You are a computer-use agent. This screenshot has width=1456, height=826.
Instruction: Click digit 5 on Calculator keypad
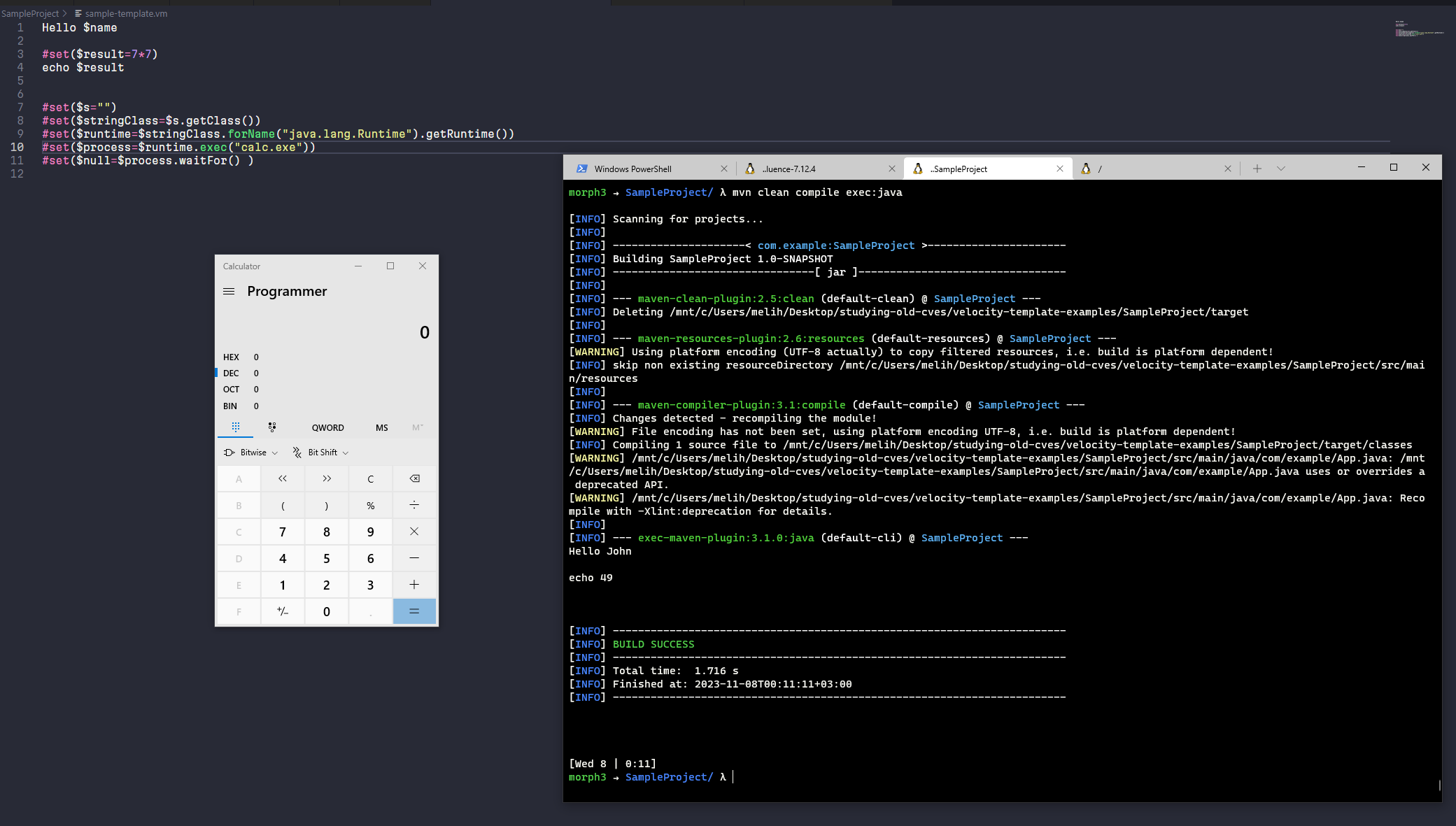pos(327,559)
